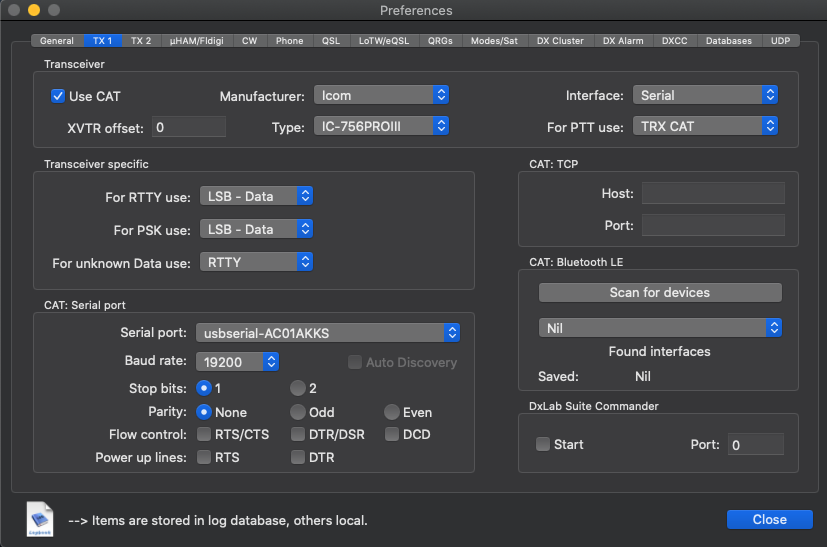Click the Close button
The height and width of the screenshot is (547, 827).
point(770,520)
